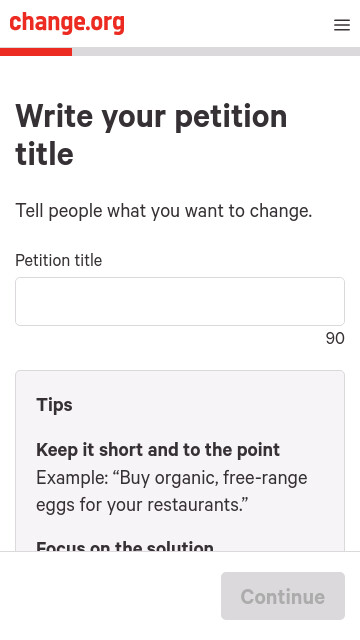Click blank header area between logo and menu
This screenshot has width=360, height=640.
click(x=229, y=24)
